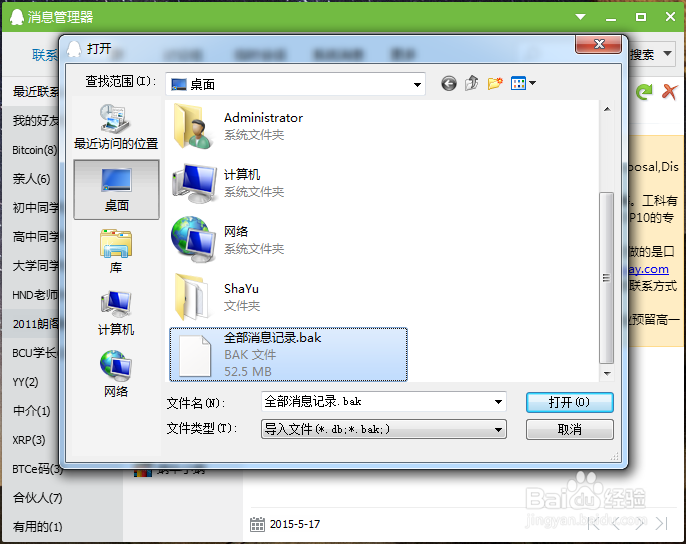This screenshot has height=544, width=686.
Task: Select Bitcoin(8) group in sidebar
Action: (x=35, y=150)
